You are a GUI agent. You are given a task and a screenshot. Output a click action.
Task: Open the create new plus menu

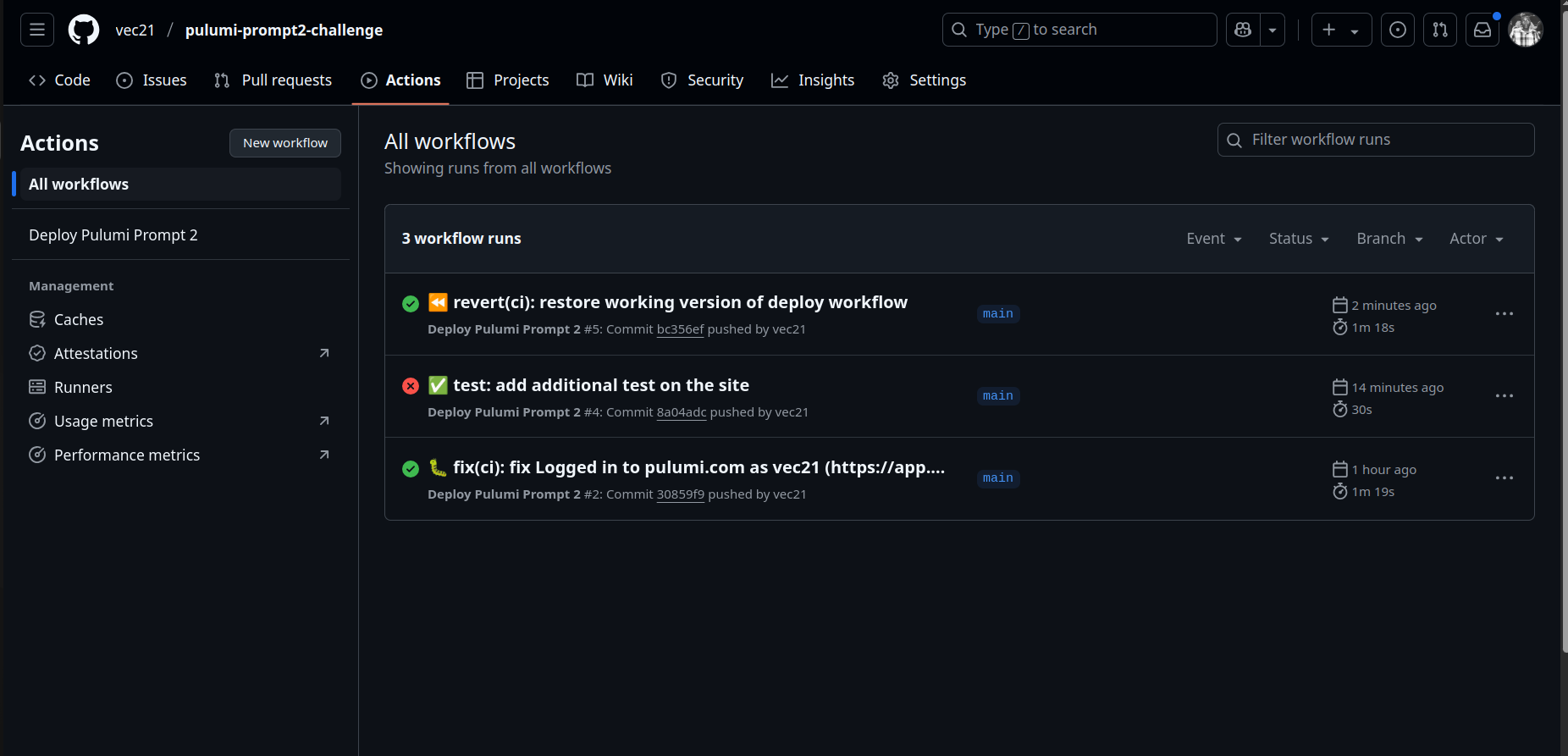click(1341, 30)
